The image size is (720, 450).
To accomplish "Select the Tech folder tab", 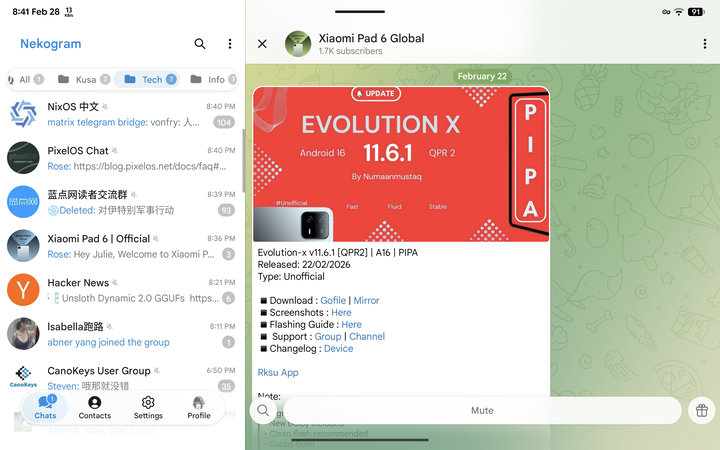I will point(146,79).
